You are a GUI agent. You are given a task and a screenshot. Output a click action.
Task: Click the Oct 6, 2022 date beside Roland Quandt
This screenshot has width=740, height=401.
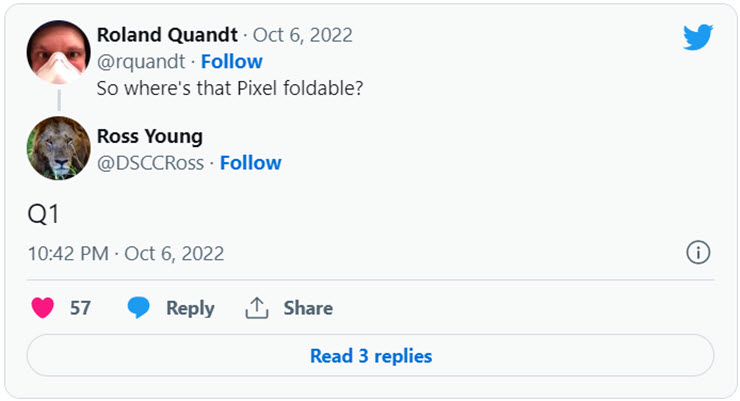pyautogui.click(x=302, y=35)
